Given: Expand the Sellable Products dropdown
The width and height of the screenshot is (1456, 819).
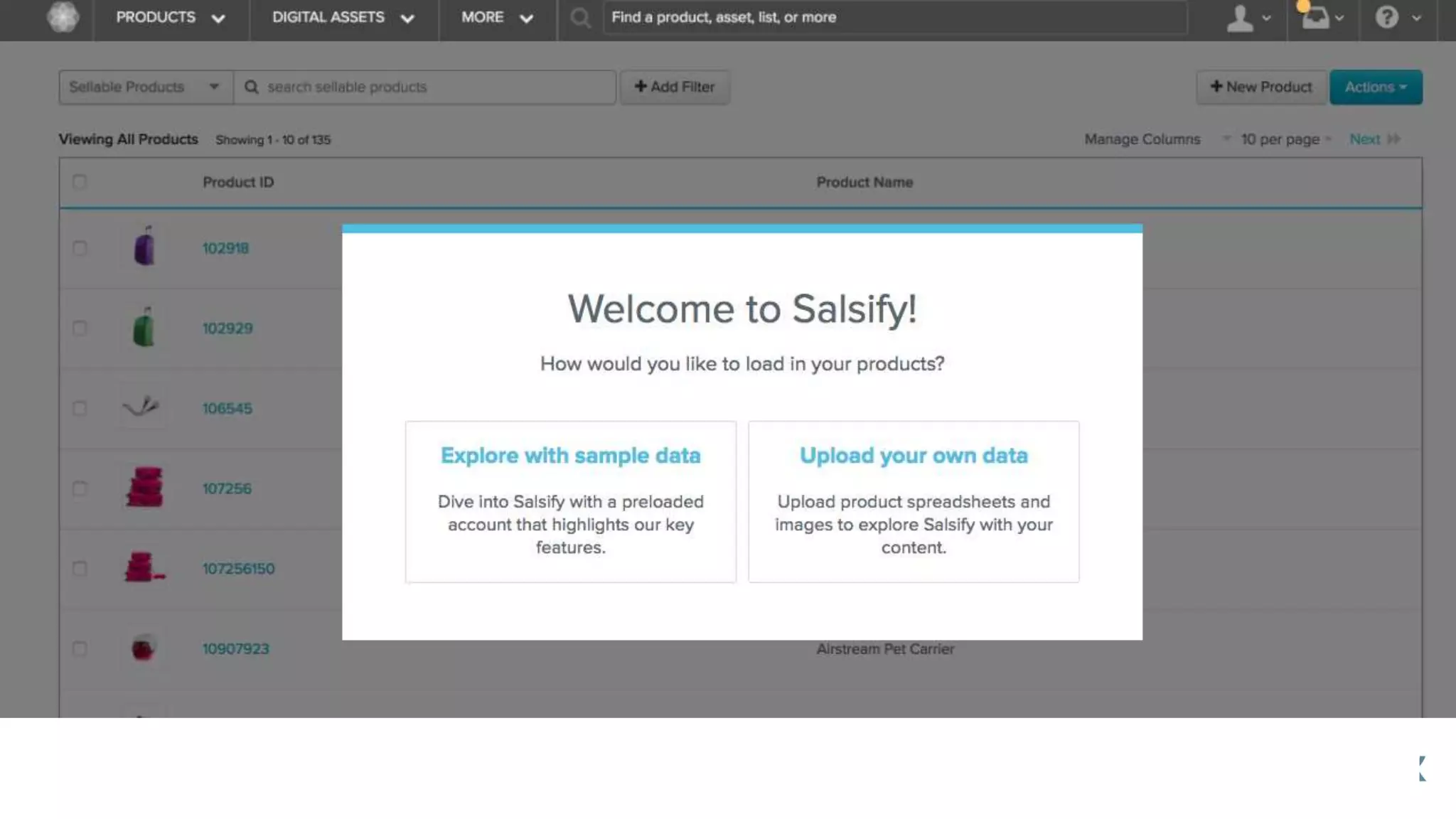Looking at the screenshot, I should point(145,87).
